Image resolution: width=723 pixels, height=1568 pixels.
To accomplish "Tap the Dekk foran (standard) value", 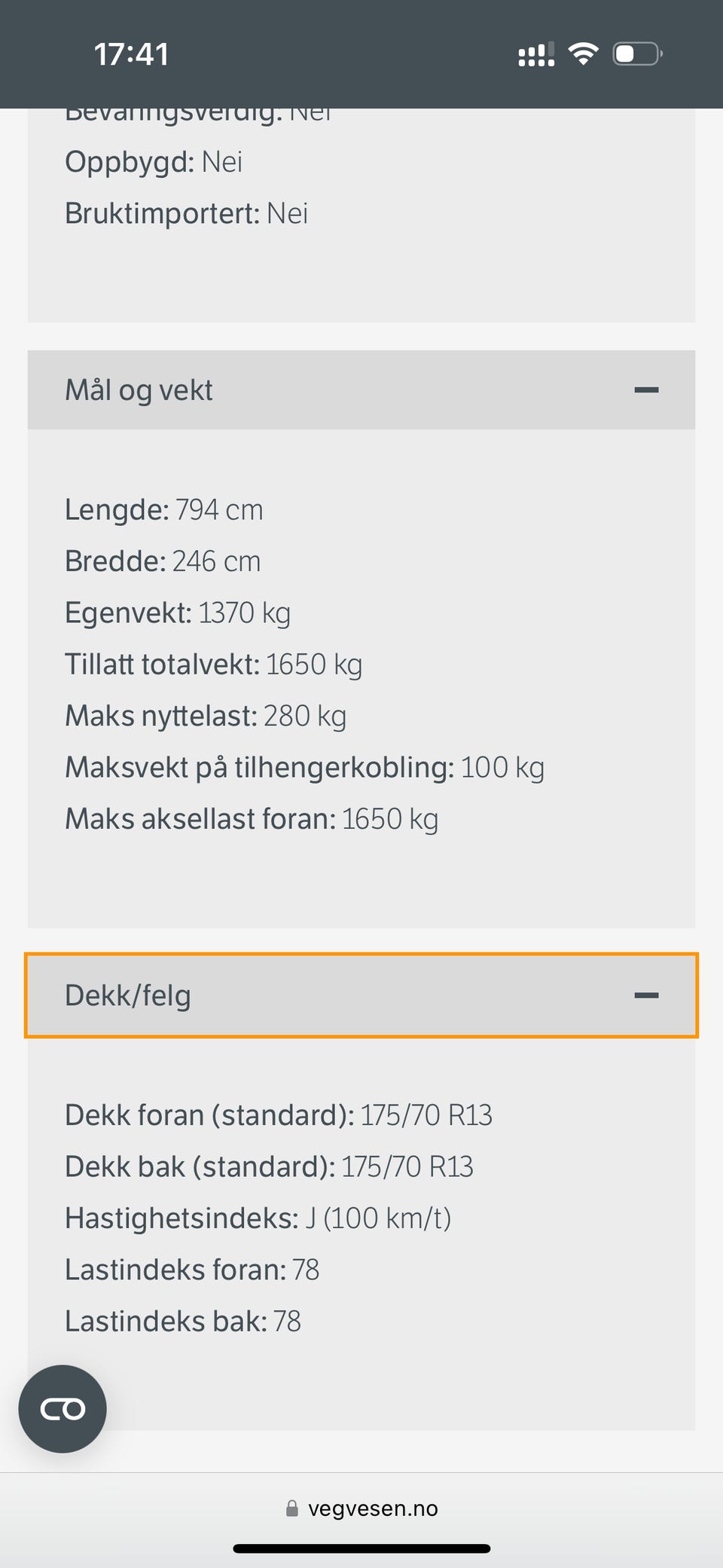I will click(426, 1115).
